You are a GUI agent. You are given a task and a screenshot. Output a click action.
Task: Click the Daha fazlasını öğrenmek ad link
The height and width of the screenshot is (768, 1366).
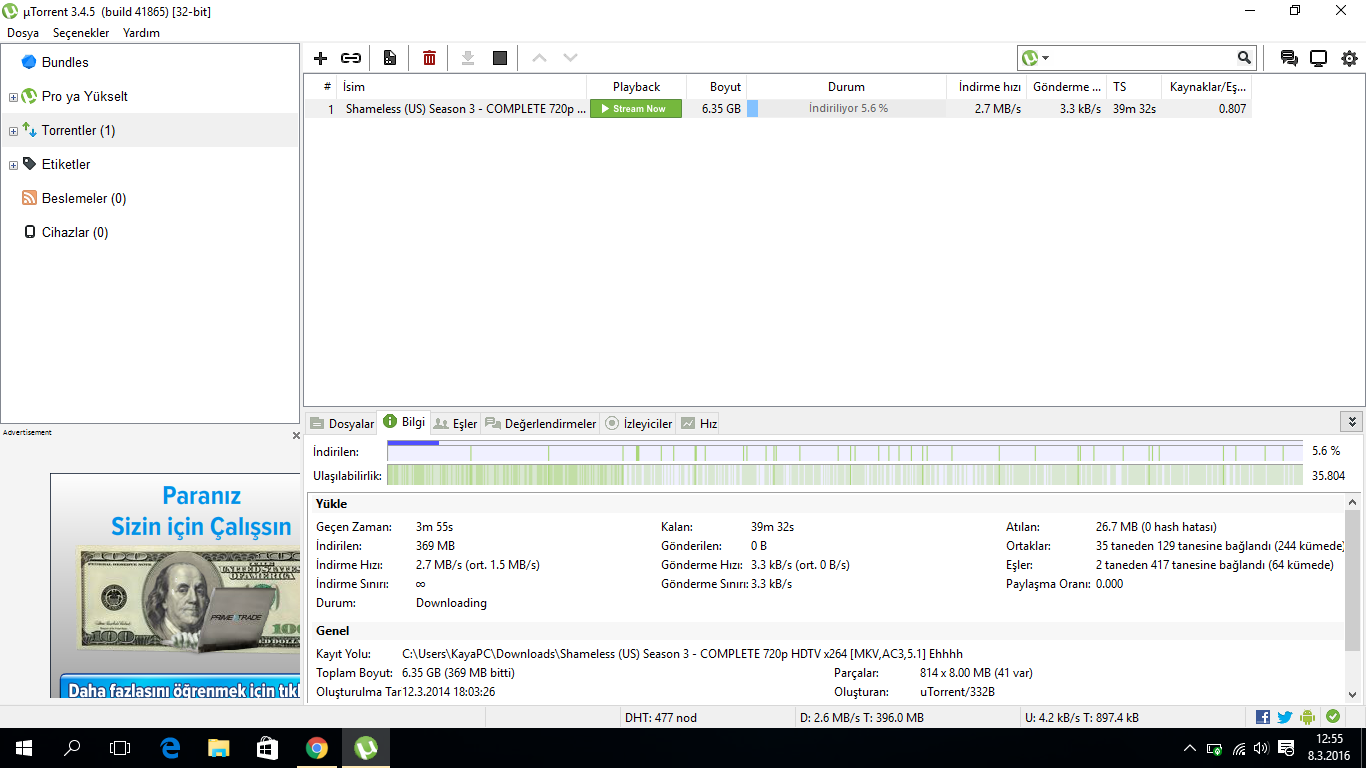(180, 690)
